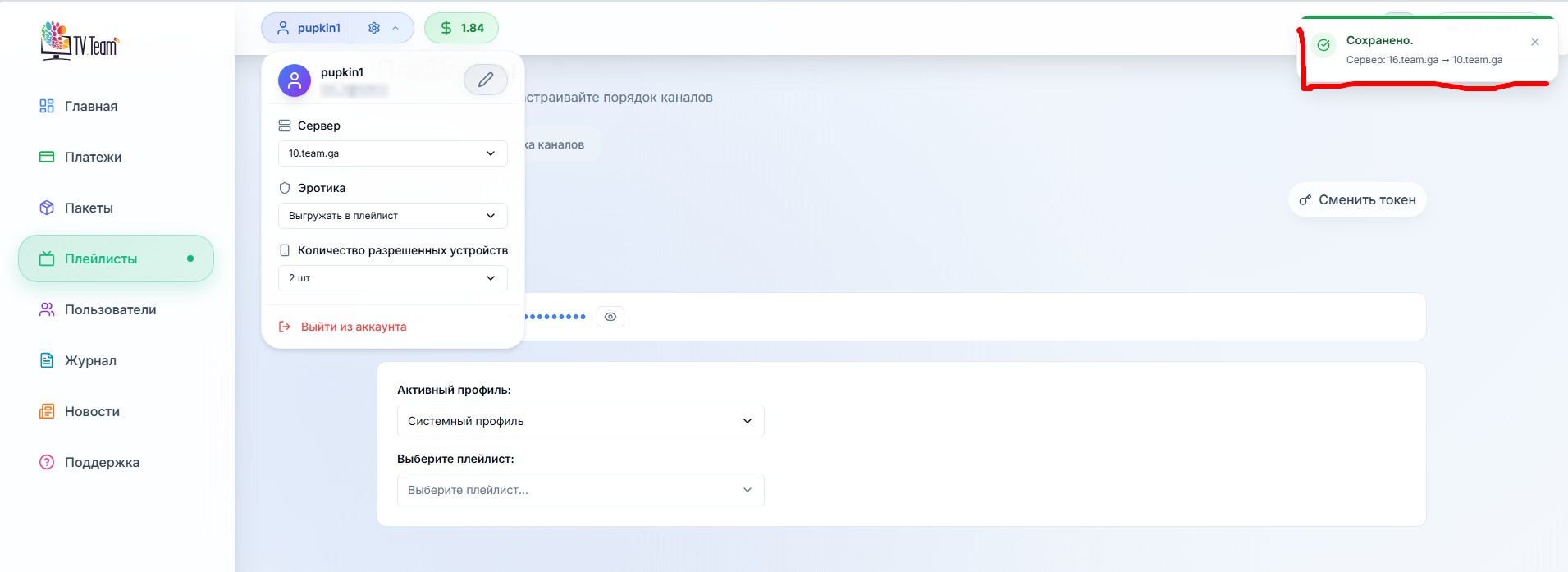Open the Сервер dropdown showing 10.team.ga

coord(392,153)
